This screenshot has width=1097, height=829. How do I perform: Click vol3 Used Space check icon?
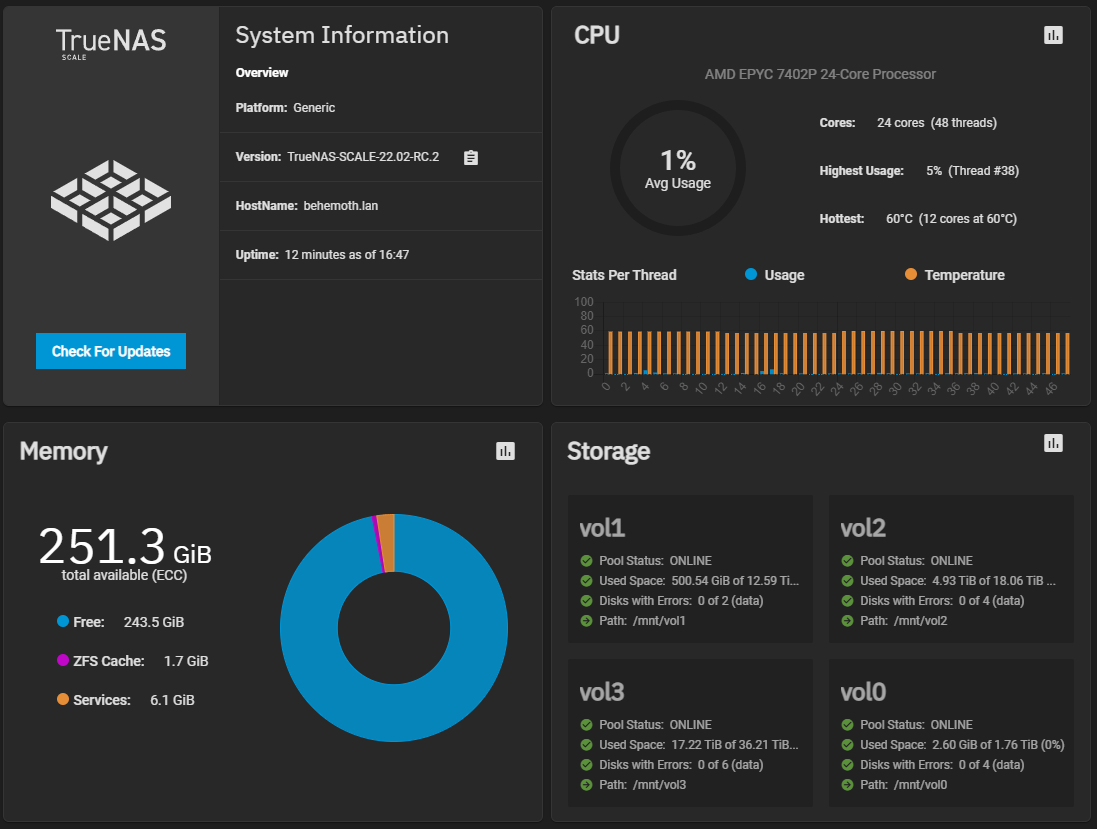586,744
